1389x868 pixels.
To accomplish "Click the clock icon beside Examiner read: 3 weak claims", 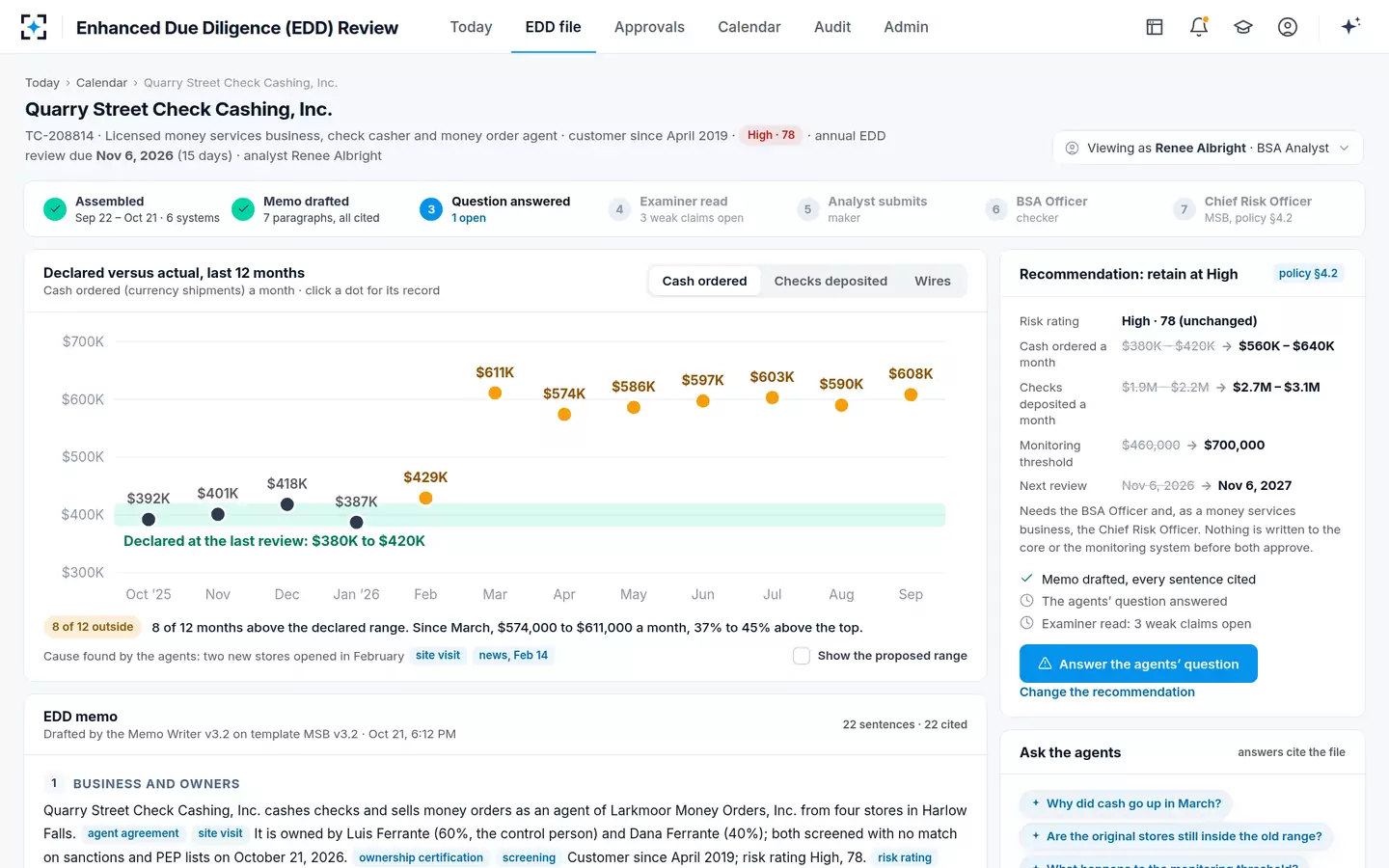I will (x=1027, y=623).
